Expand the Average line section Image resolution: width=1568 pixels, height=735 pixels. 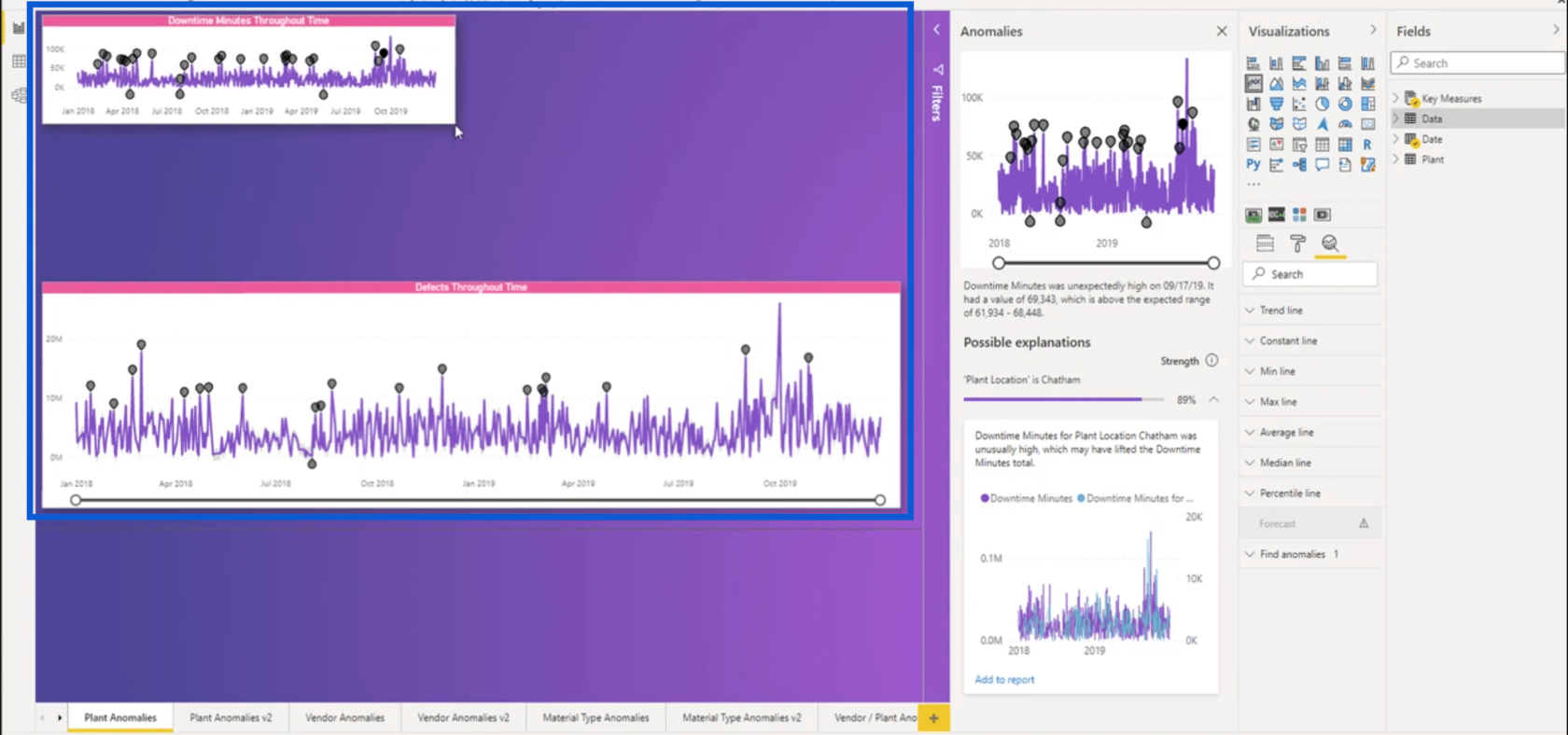[1310, 432]
